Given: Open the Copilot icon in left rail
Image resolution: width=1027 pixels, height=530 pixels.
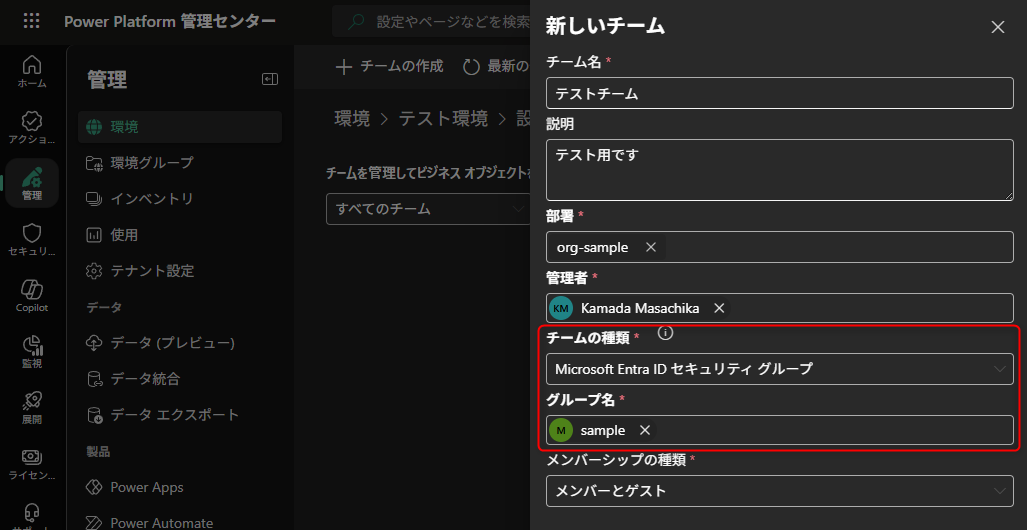Looking at the screenshot, I should tap(32, 294).
